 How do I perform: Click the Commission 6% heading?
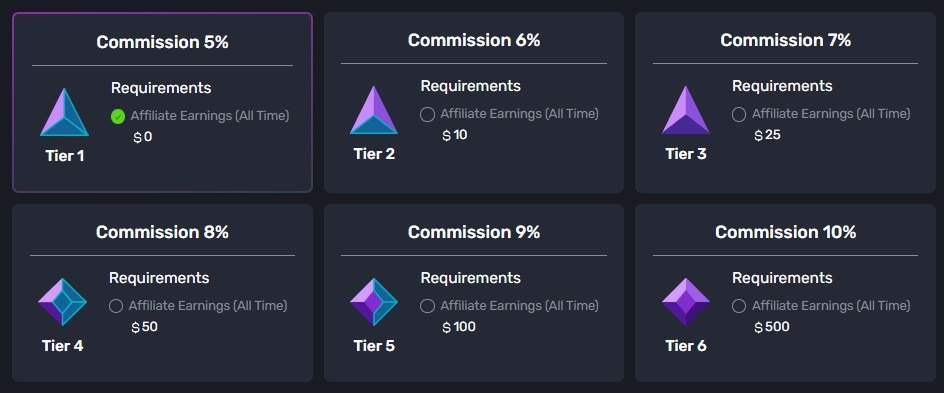[x=474, y=40]
